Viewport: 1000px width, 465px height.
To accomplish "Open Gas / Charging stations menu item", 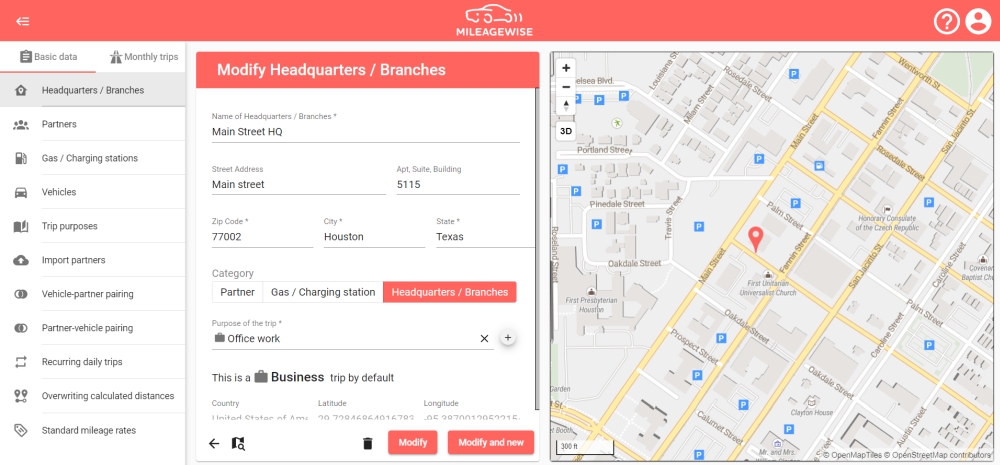I will (92, 158).
